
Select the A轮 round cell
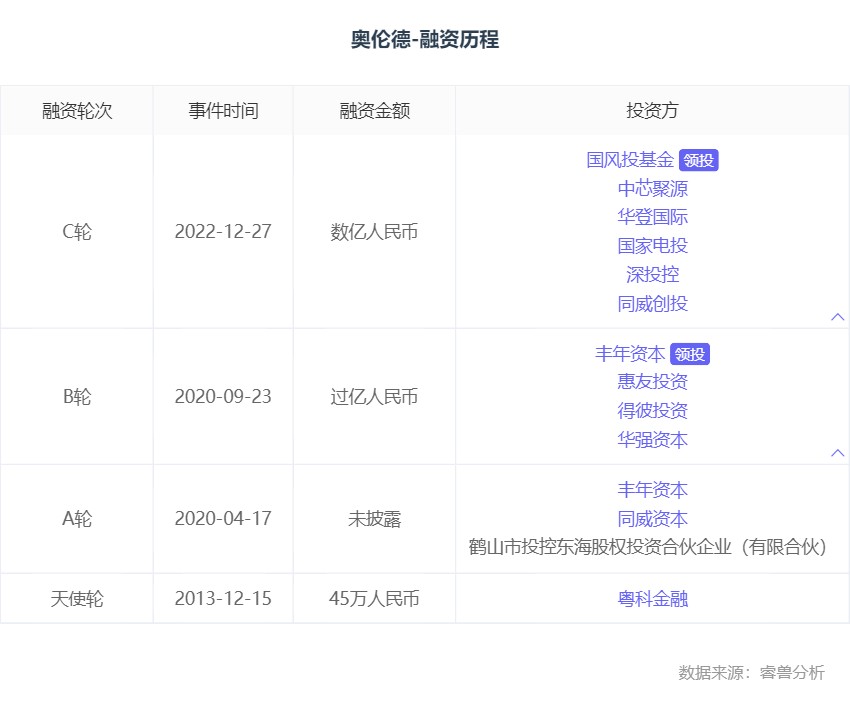(77, 519)
